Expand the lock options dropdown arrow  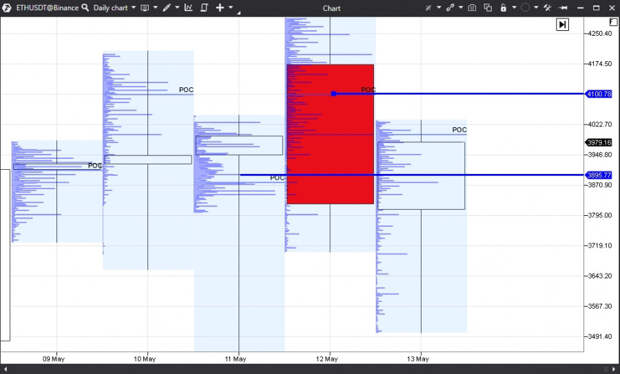514,7
